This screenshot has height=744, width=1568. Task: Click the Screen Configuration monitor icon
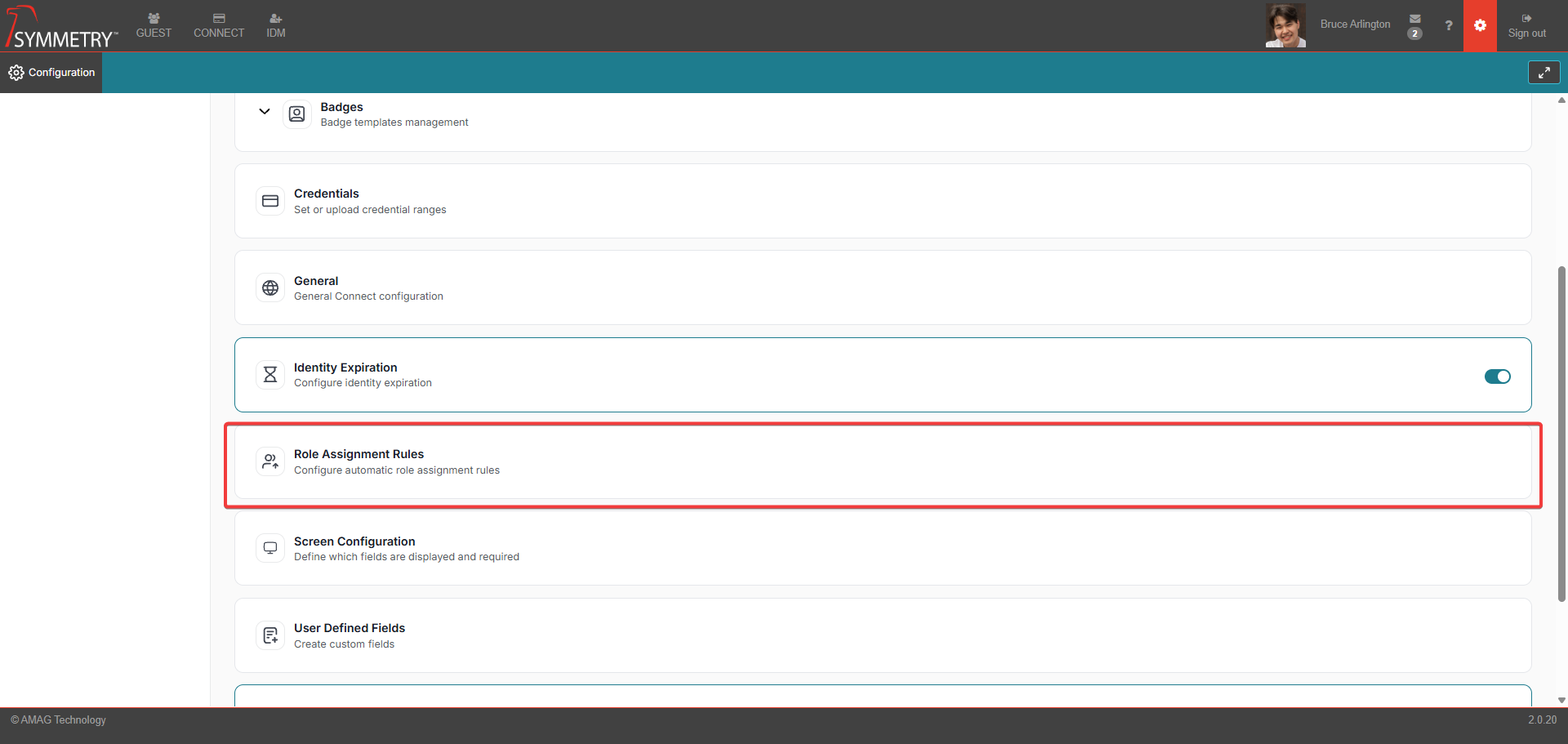[x=270, y=548]
